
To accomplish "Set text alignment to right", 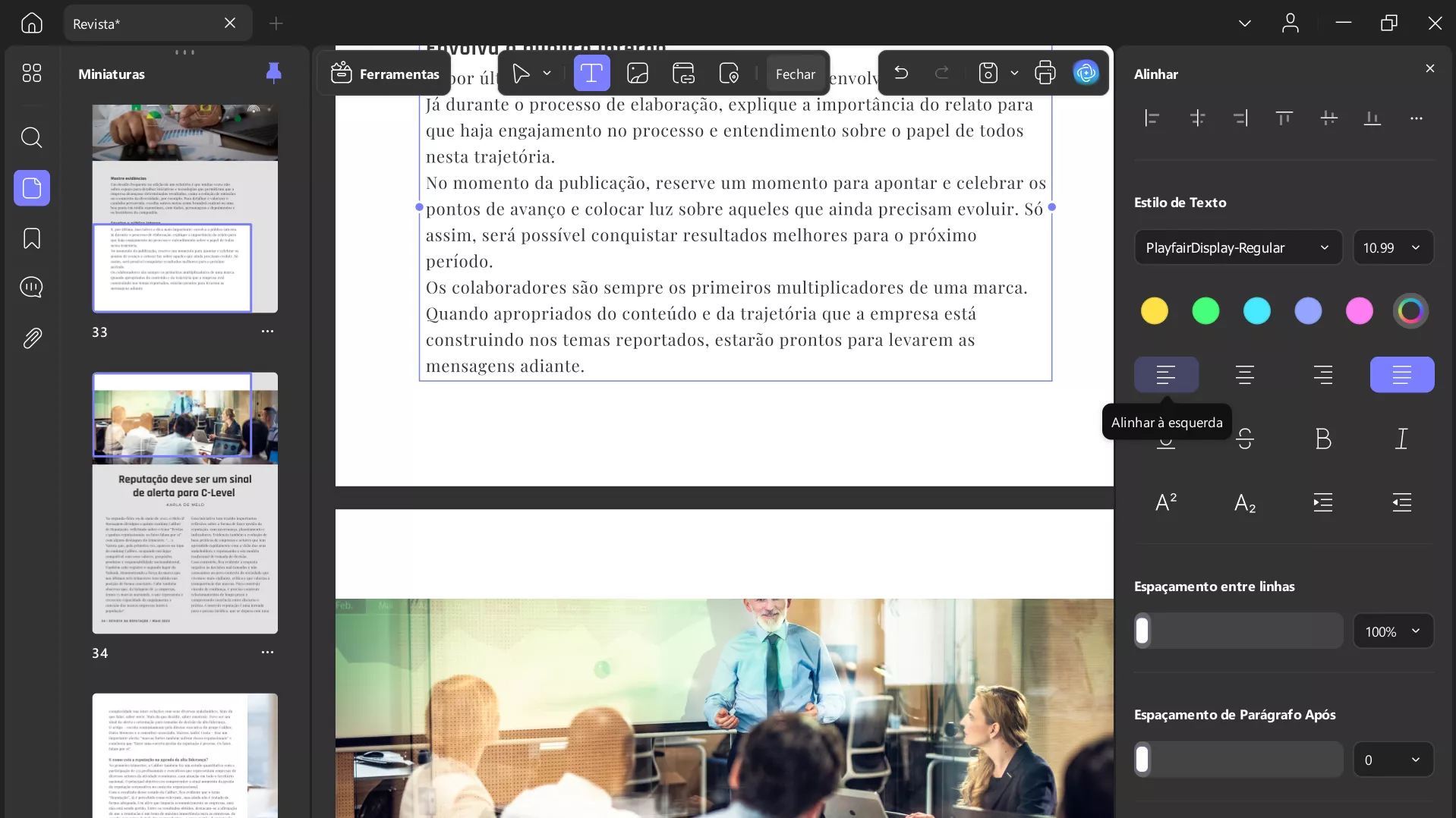I will click(1323, 375).
